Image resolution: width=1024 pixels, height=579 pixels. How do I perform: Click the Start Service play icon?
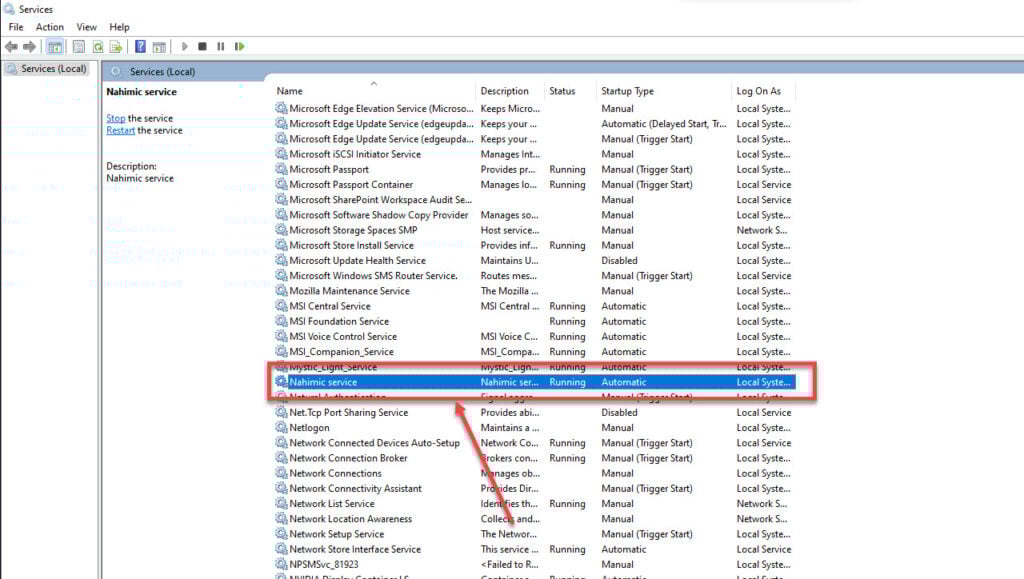184,46
